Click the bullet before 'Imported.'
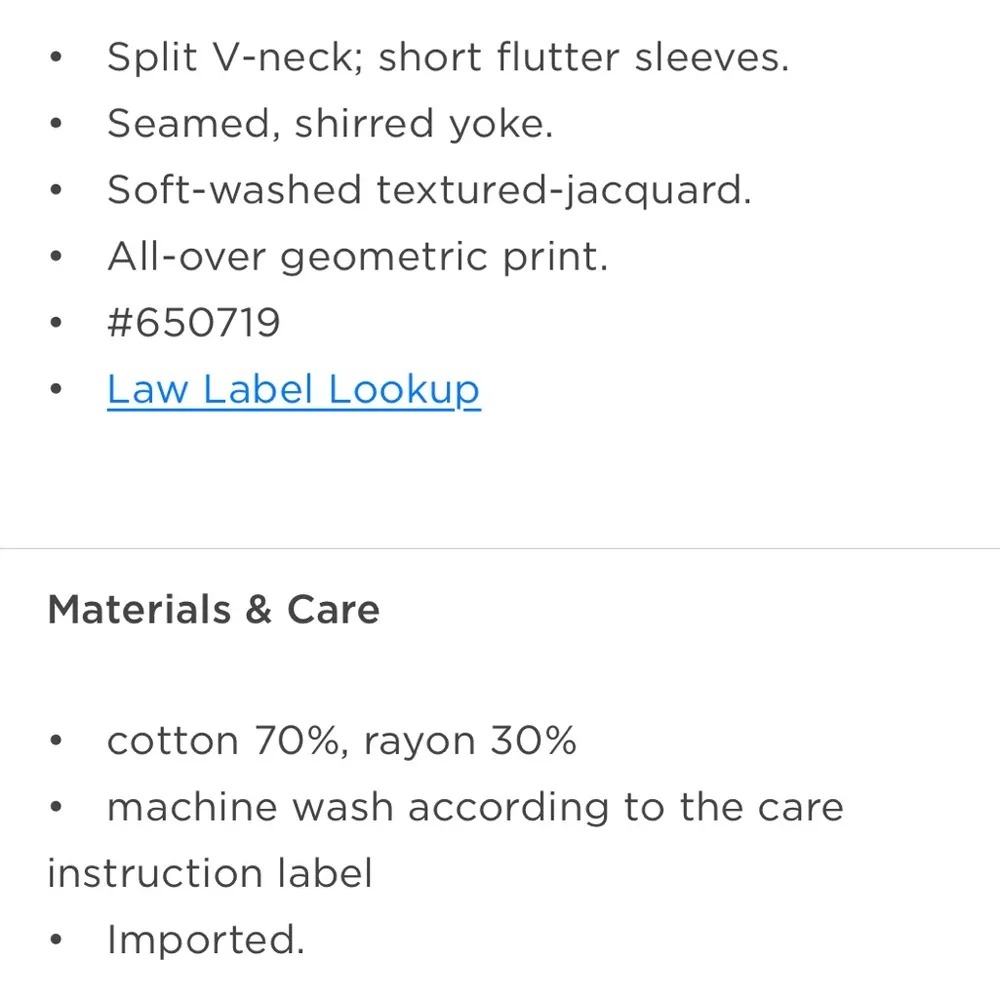This screenshot has height=1000, width=1000. [56, 940]
